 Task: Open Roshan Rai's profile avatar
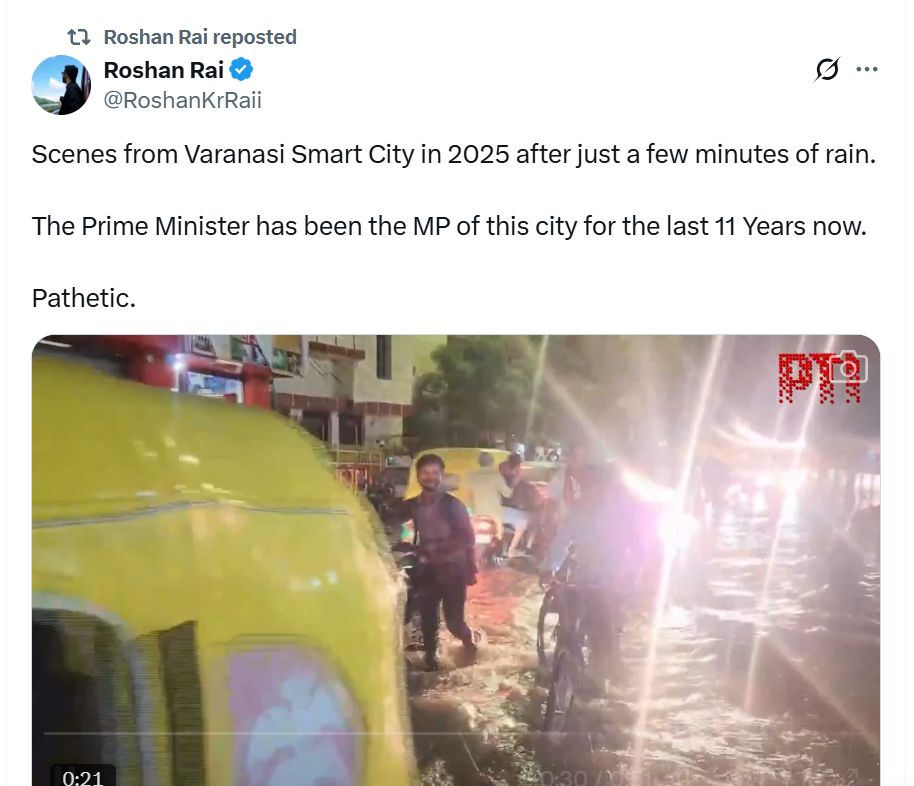click(61, 85)
